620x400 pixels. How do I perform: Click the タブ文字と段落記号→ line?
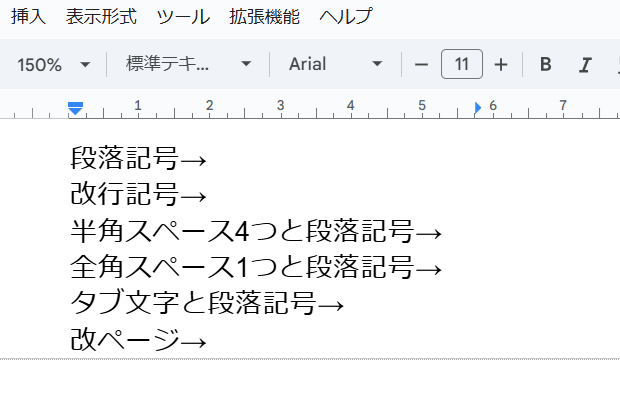[x=207, y=304]
